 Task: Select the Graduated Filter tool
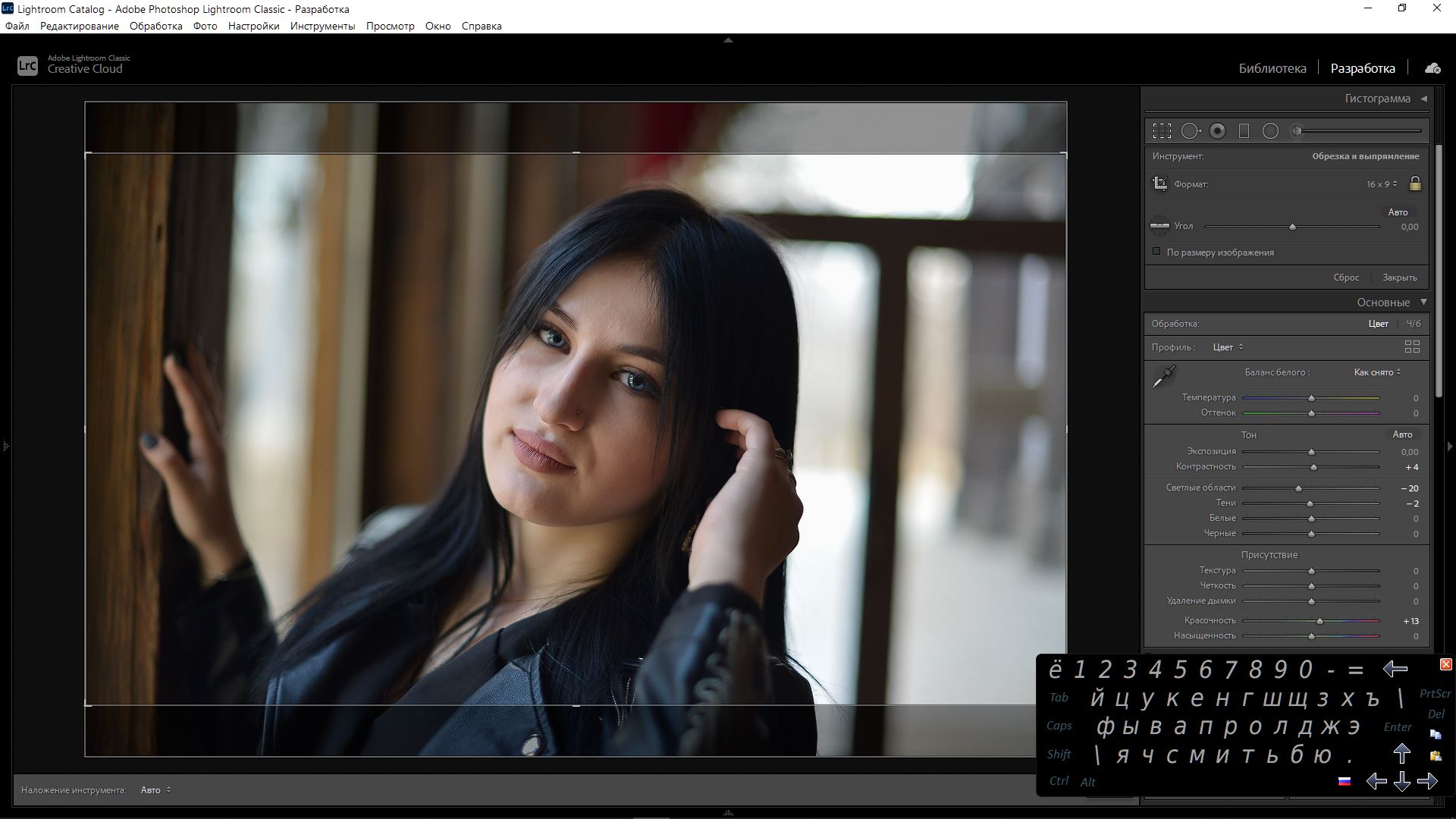tap(1244, 131)
